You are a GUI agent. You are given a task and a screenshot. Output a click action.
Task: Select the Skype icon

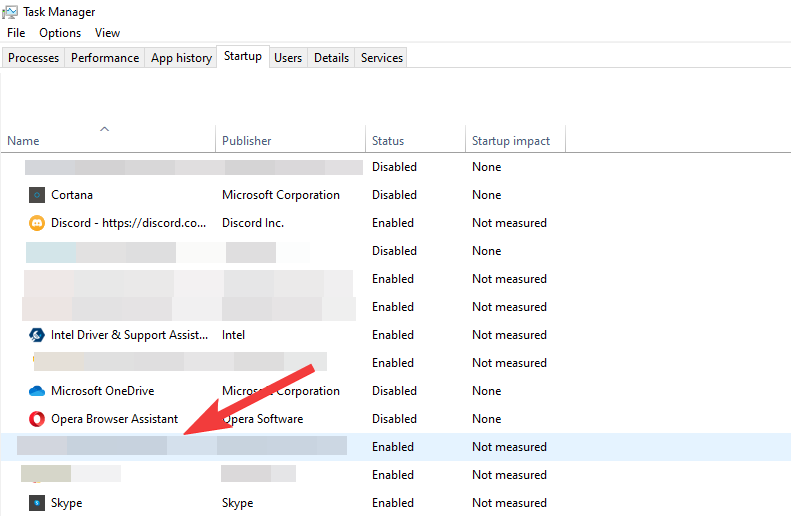click(x=37, y=503)
